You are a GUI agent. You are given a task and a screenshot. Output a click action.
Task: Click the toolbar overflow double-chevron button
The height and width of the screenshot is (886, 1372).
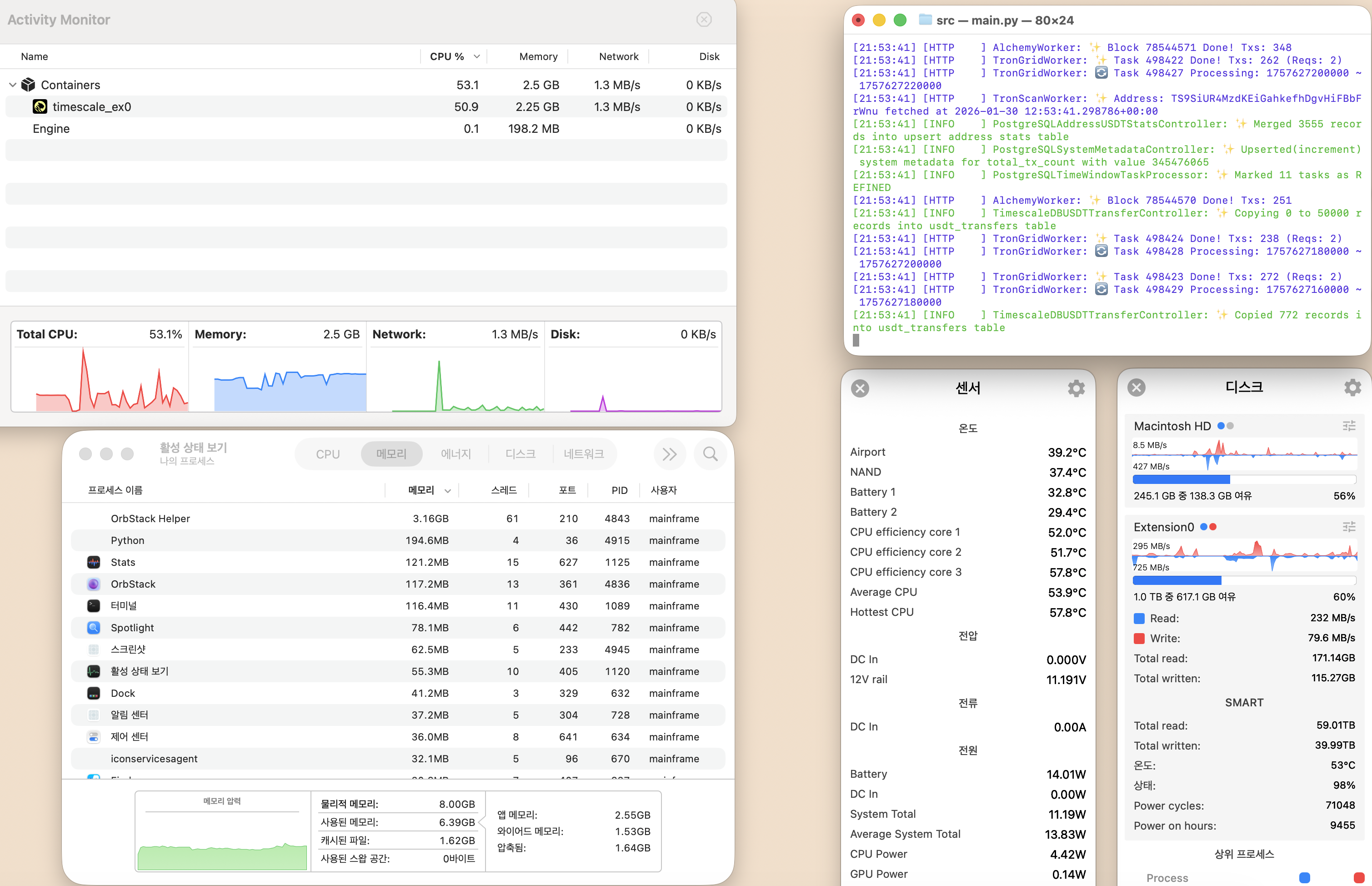click(x=669, y=454)
